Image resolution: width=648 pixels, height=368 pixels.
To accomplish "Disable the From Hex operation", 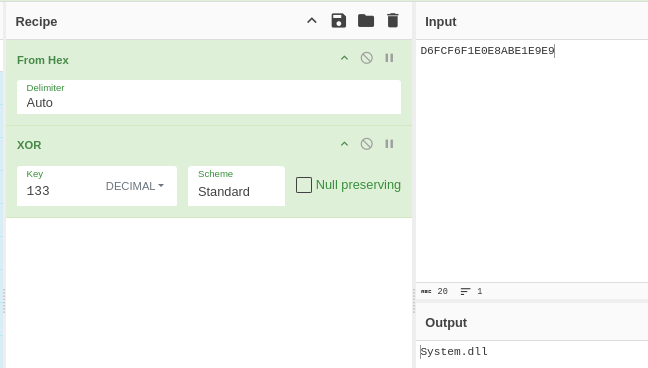I will click(x=367, y=58).
